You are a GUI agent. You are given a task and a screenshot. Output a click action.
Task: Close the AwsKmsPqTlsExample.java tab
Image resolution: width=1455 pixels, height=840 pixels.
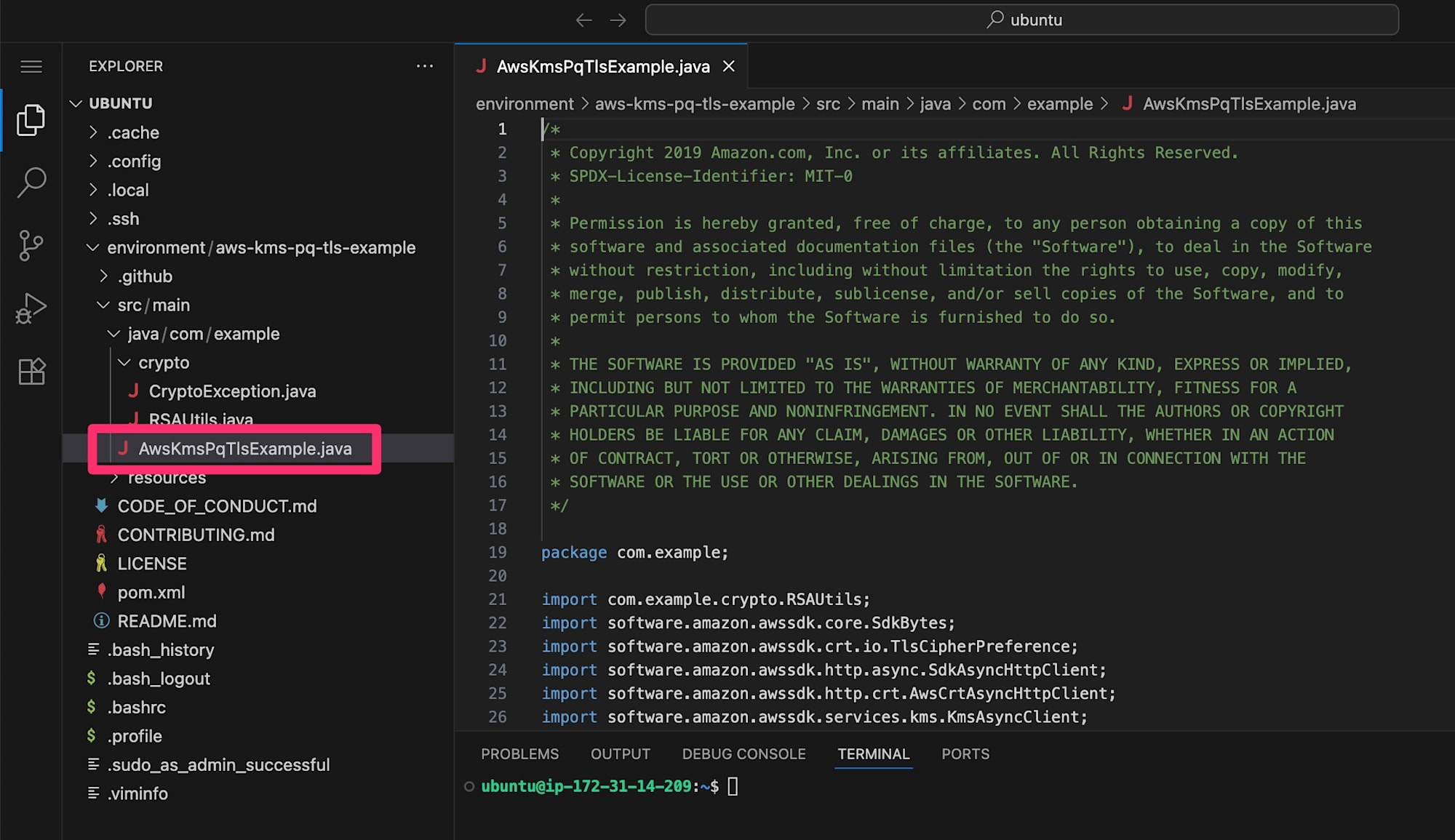728,66
